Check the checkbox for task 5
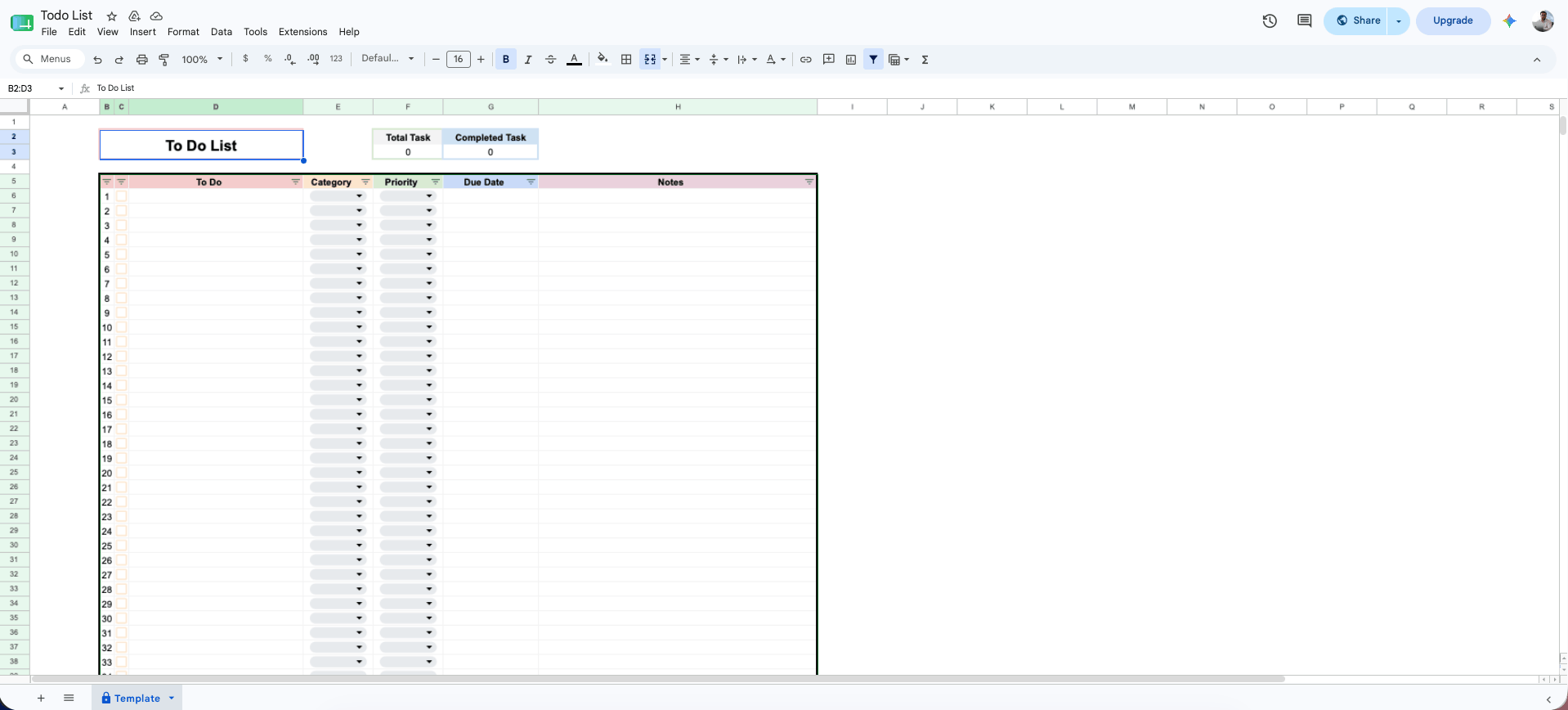 [122, 254]
